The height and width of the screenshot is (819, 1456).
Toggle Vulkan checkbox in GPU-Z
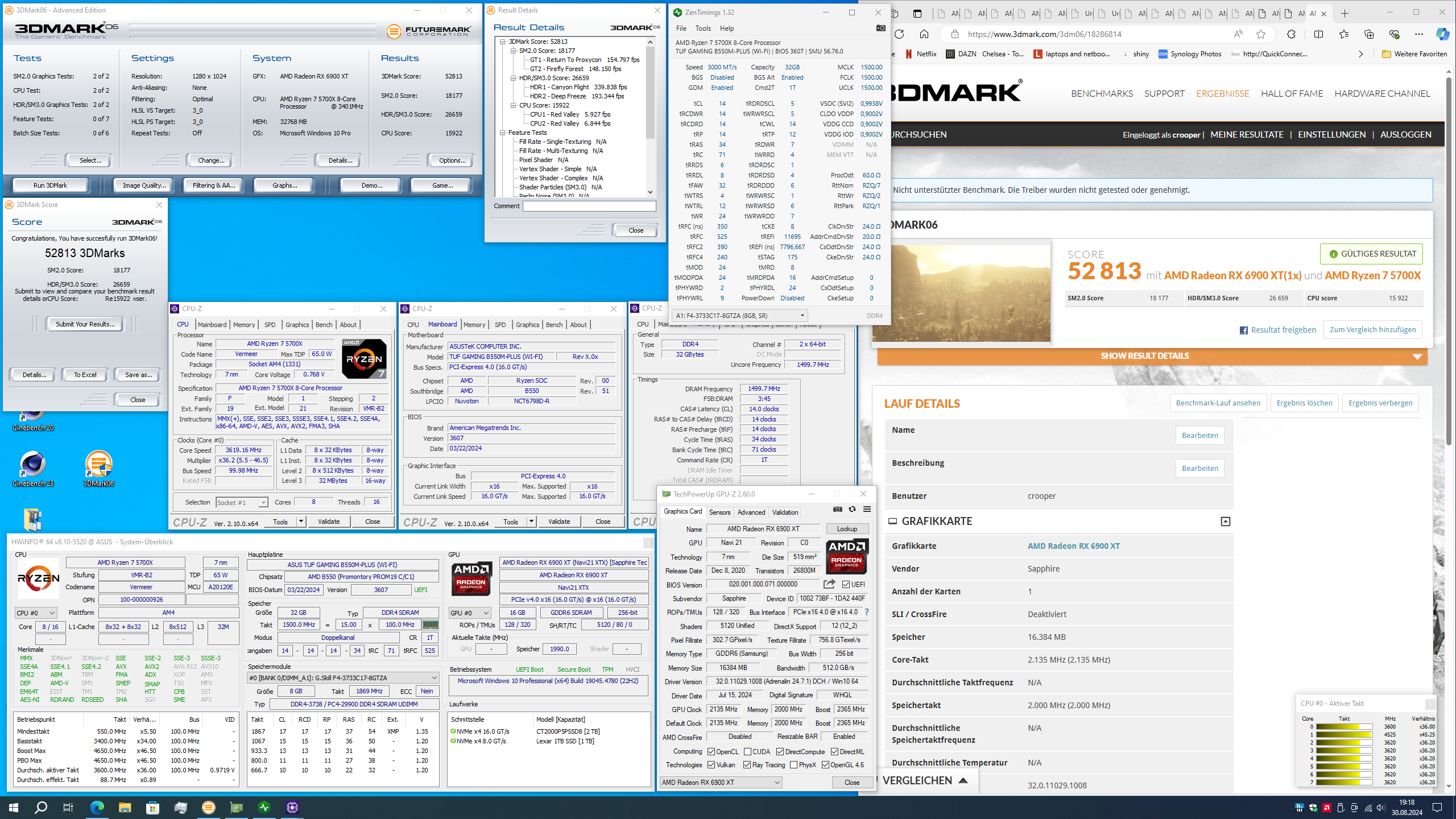(711, 765)
